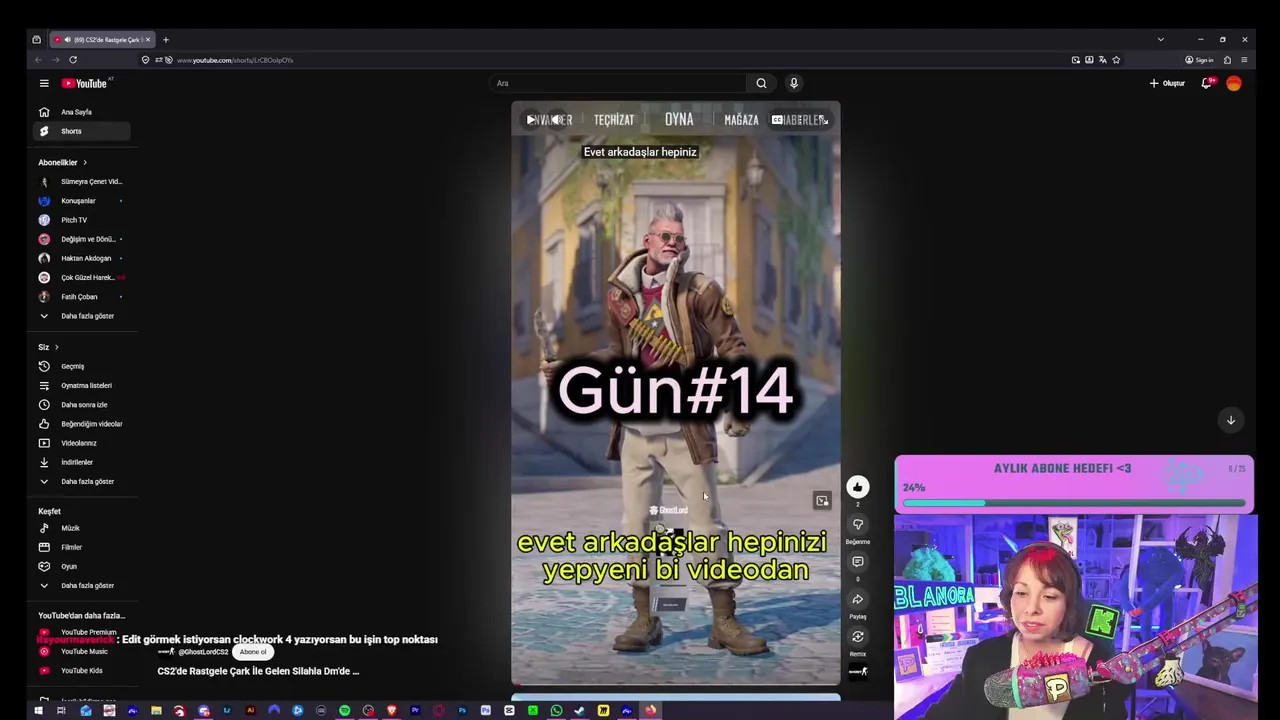
Task: Open Adobe Illustrator from the taskbar
Action: click(250, 711)
